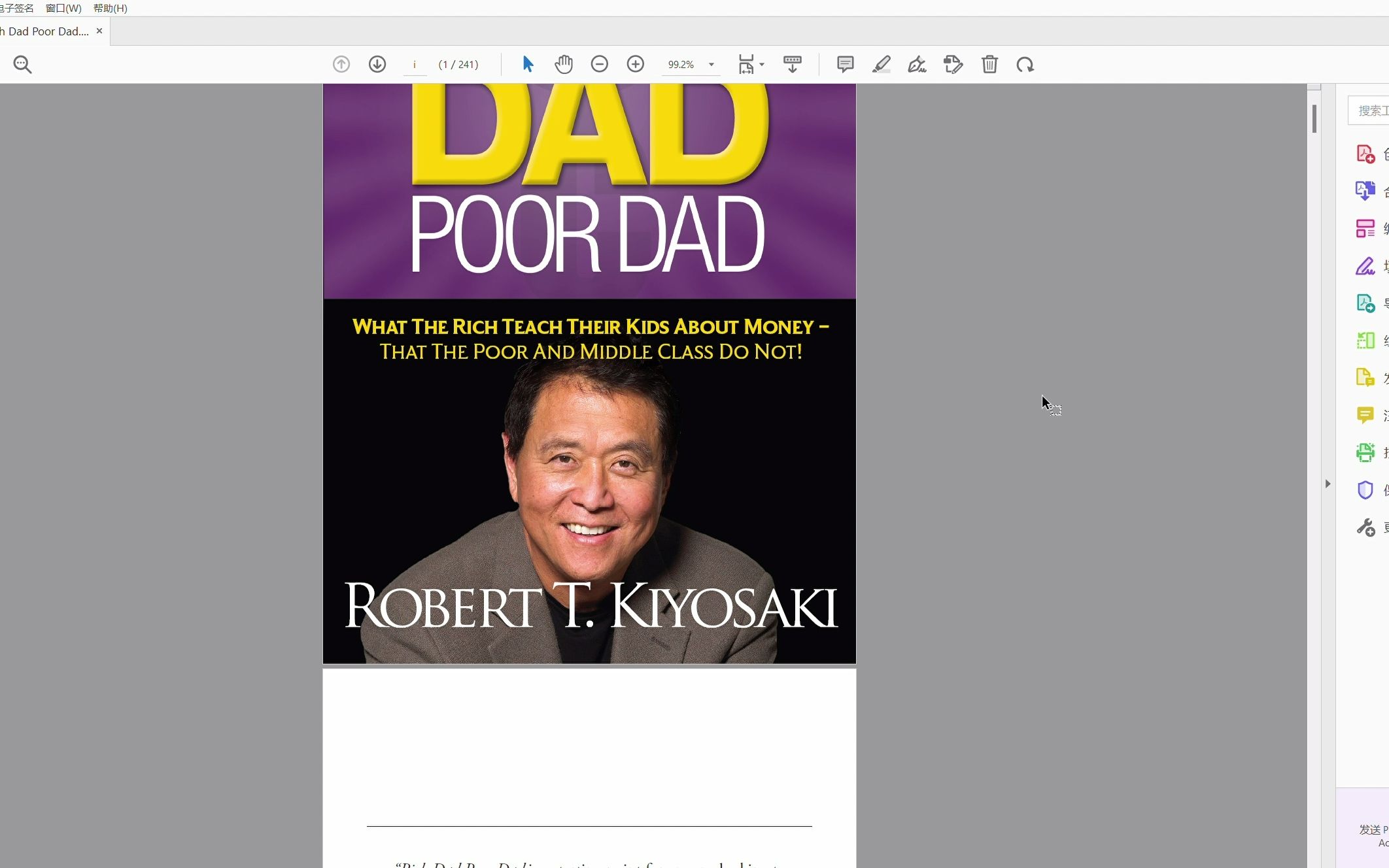Viewport: 1389px width, 868px height.
Task: Click the page number input field
Action: [x=415, y=65]
